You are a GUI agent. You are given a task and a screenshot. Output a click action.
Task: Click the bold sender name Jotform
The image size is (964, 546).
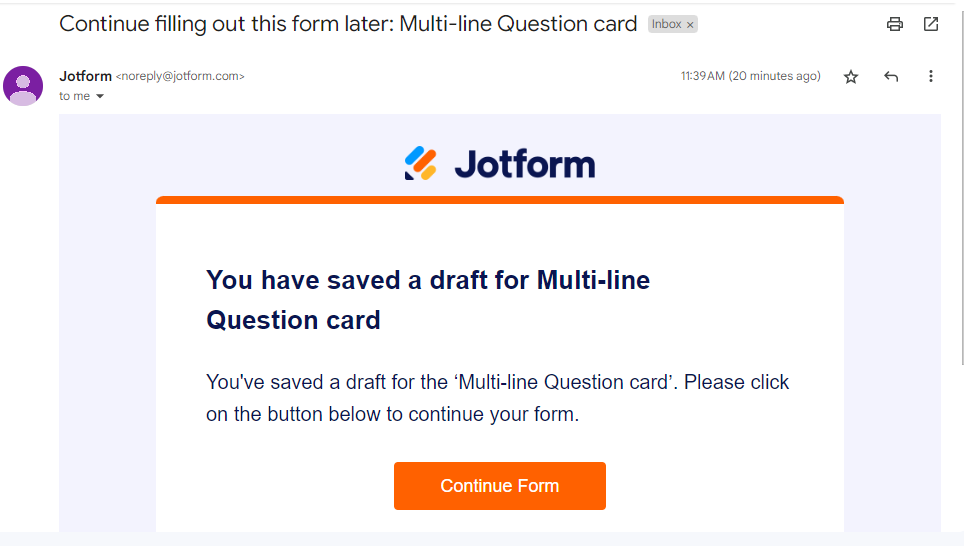click(x=85, y=76)
